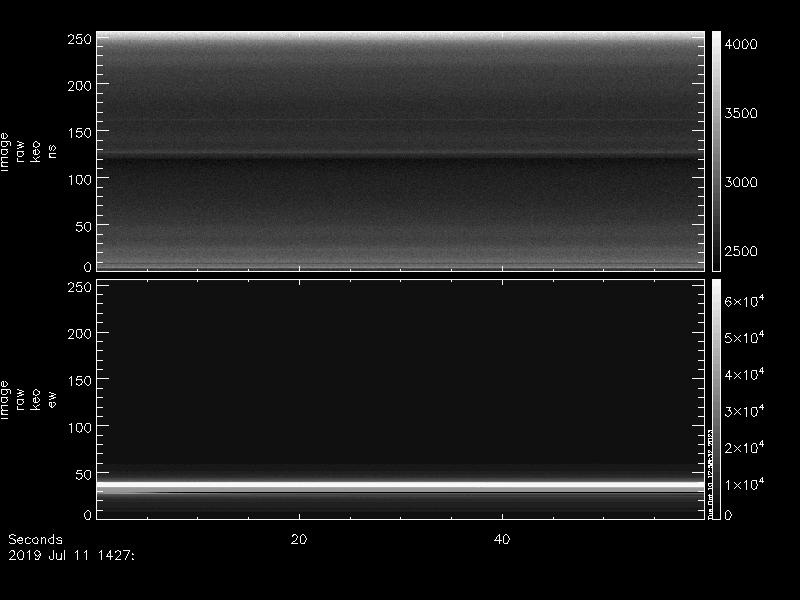Click the 50 tick label on the ew keogram
This screenshot has width=800, height=600.
click(x=83, y=474)
